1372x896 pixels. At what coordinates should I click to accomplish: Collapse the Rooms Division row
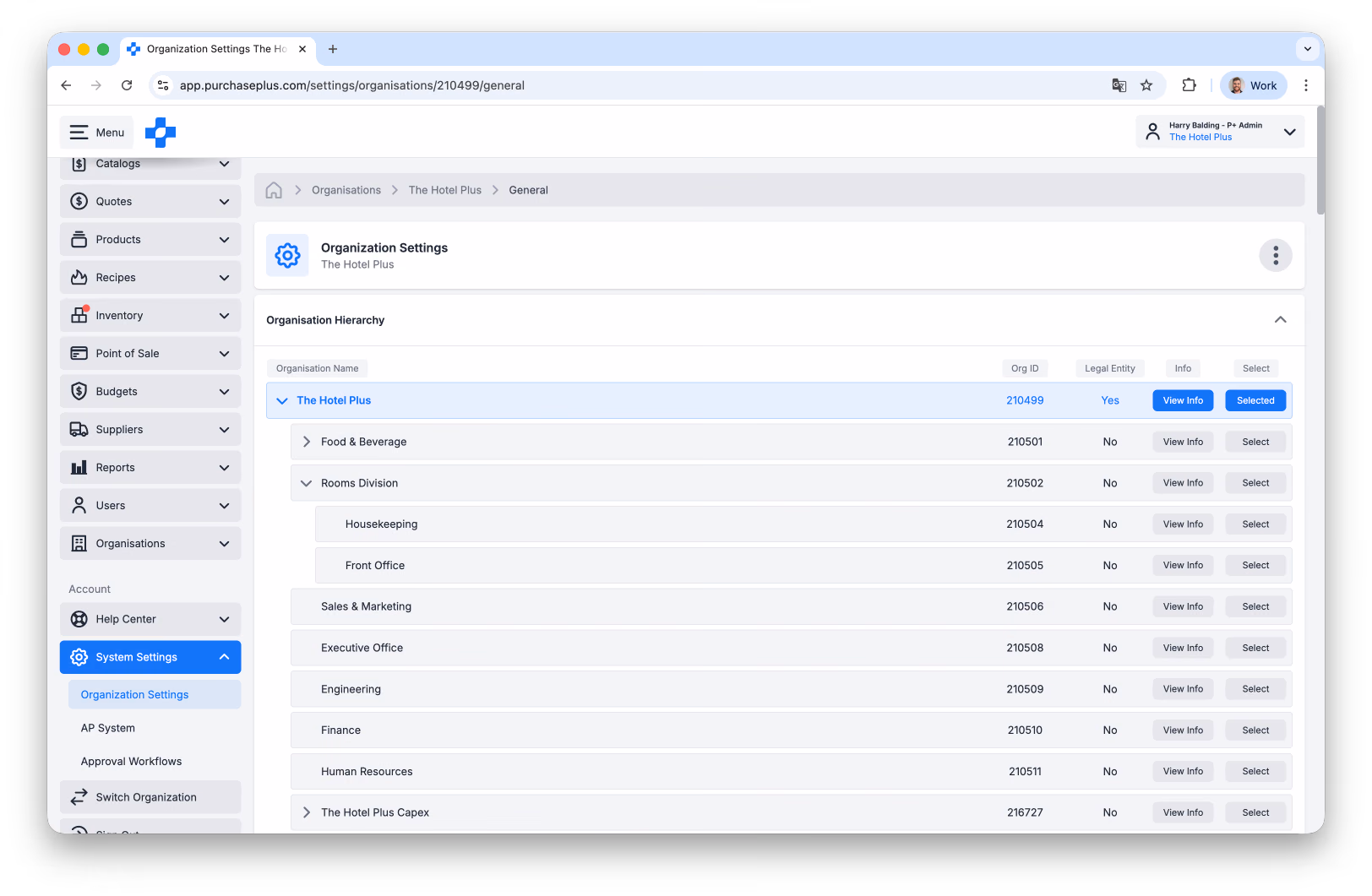(307, 483)
